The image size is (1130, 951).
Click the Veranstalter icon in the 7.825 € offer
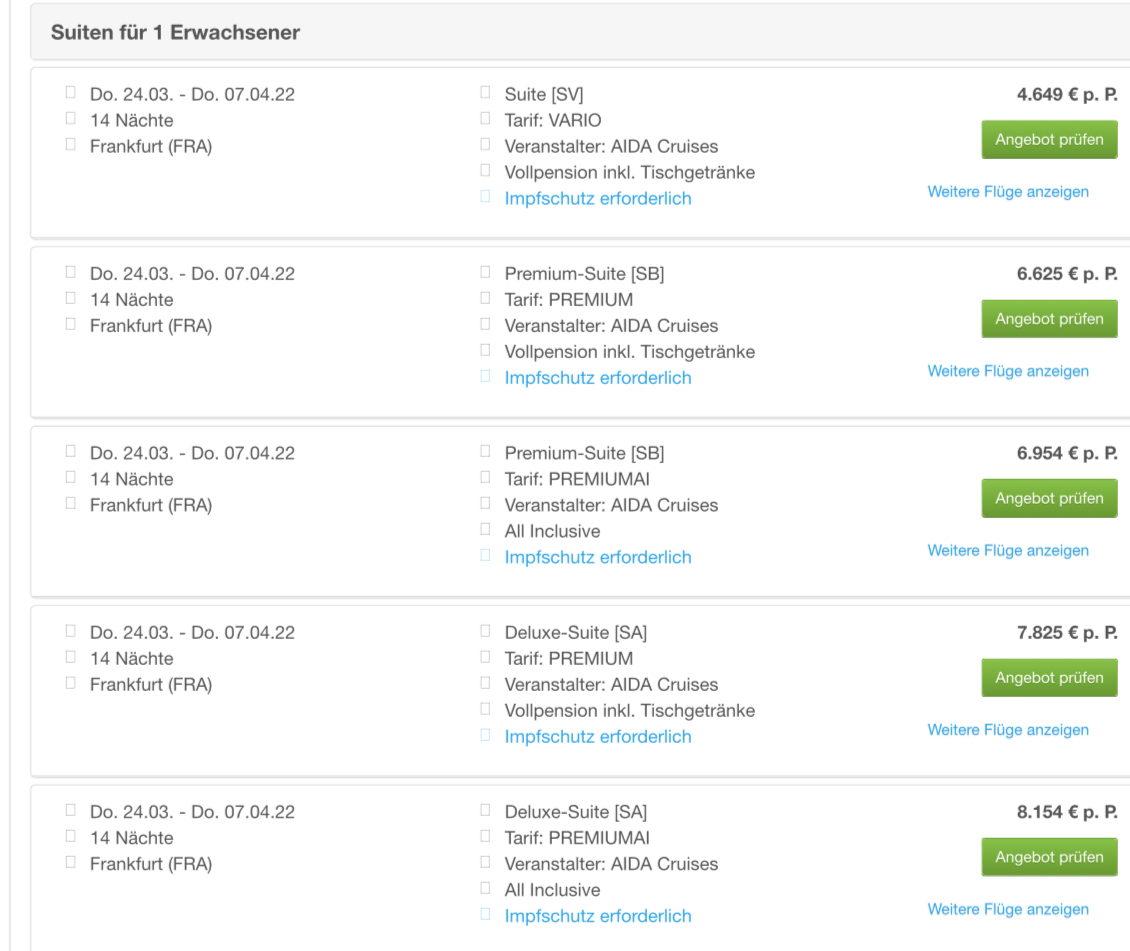click(x=486, y=685)
